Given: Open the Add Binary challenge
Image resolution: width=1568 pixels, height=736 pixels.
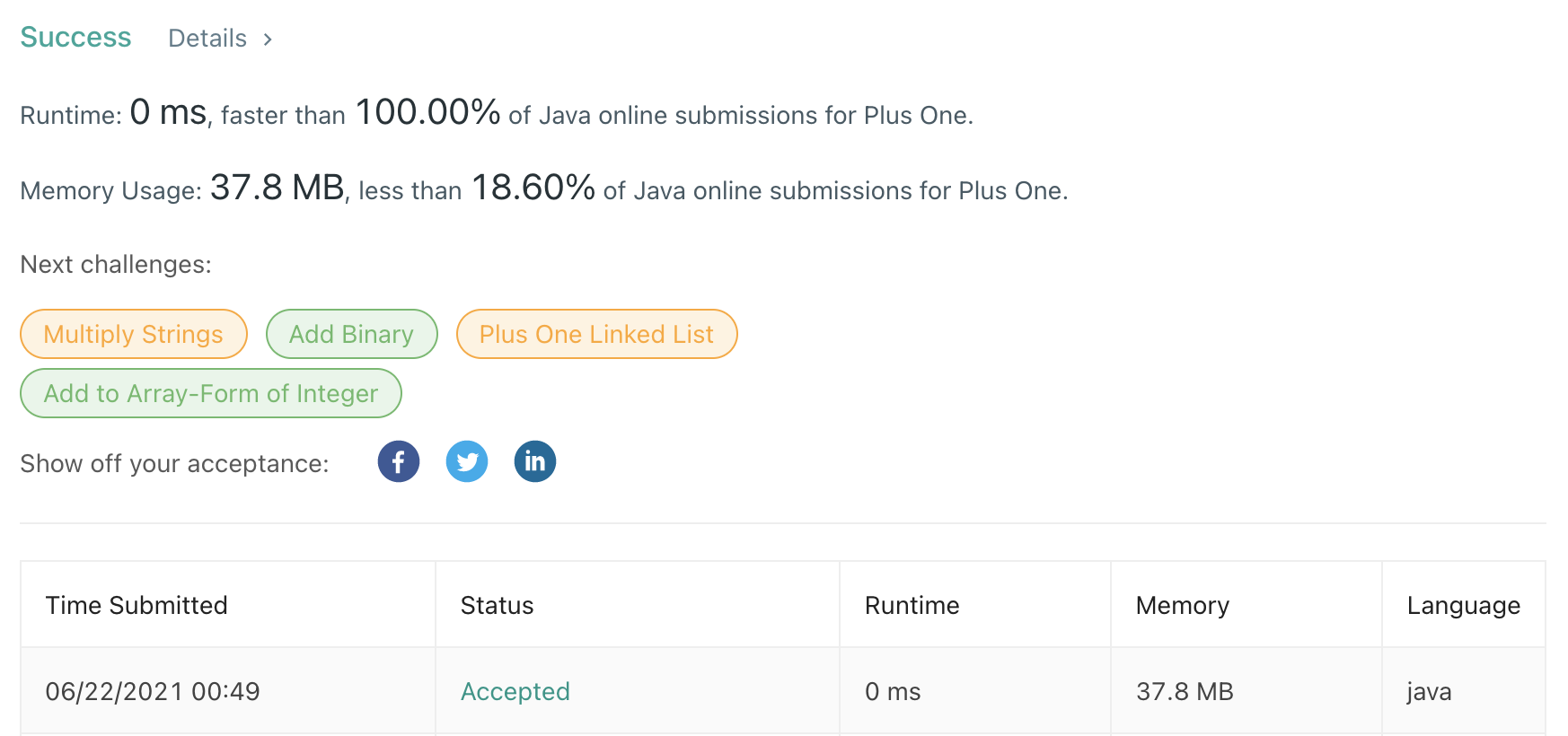Looking at the screenshot, I should (x=352, y=334).
